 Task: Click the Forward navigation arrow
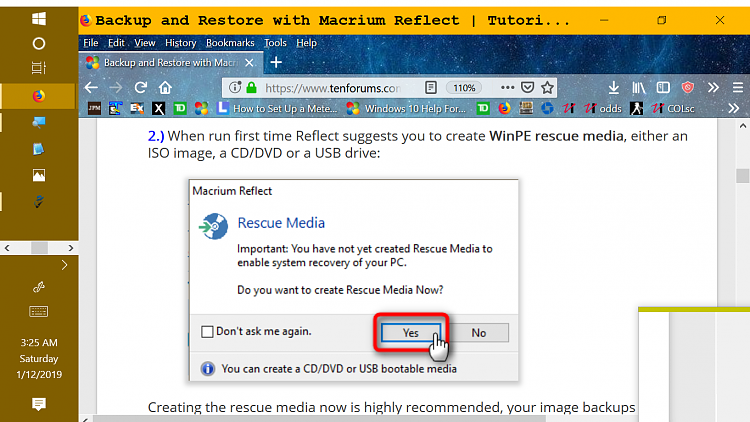pos(115,88)
